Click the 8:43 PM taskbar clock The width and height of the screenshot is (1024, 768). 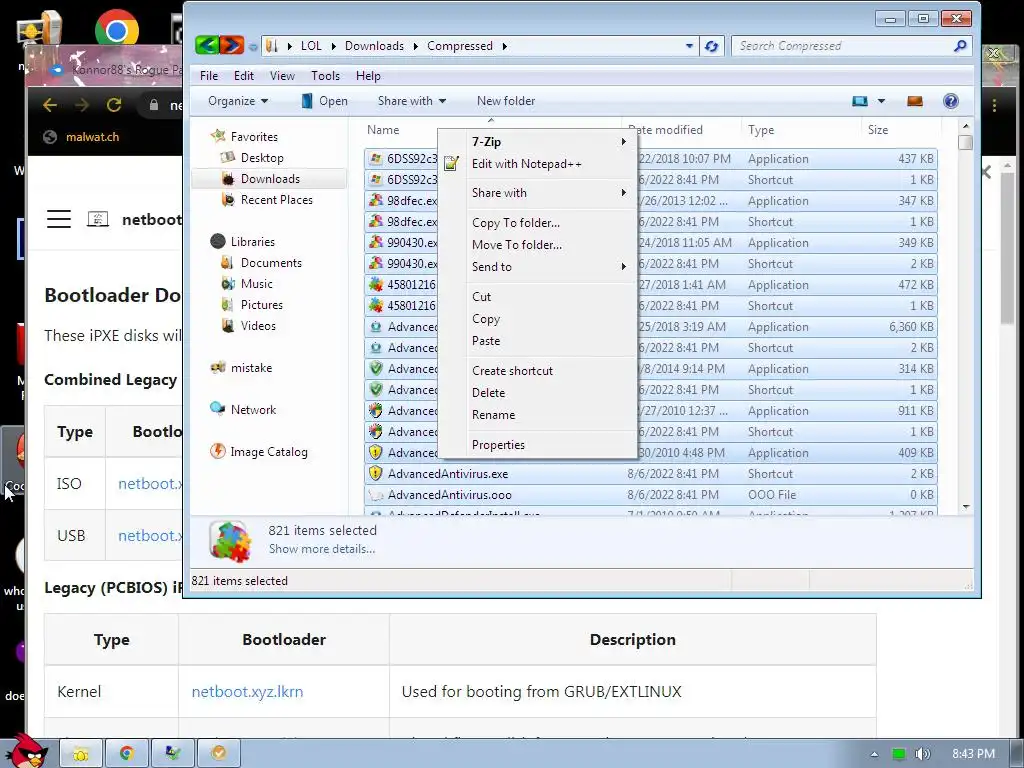pyautogui.click(x=973, y=754)
